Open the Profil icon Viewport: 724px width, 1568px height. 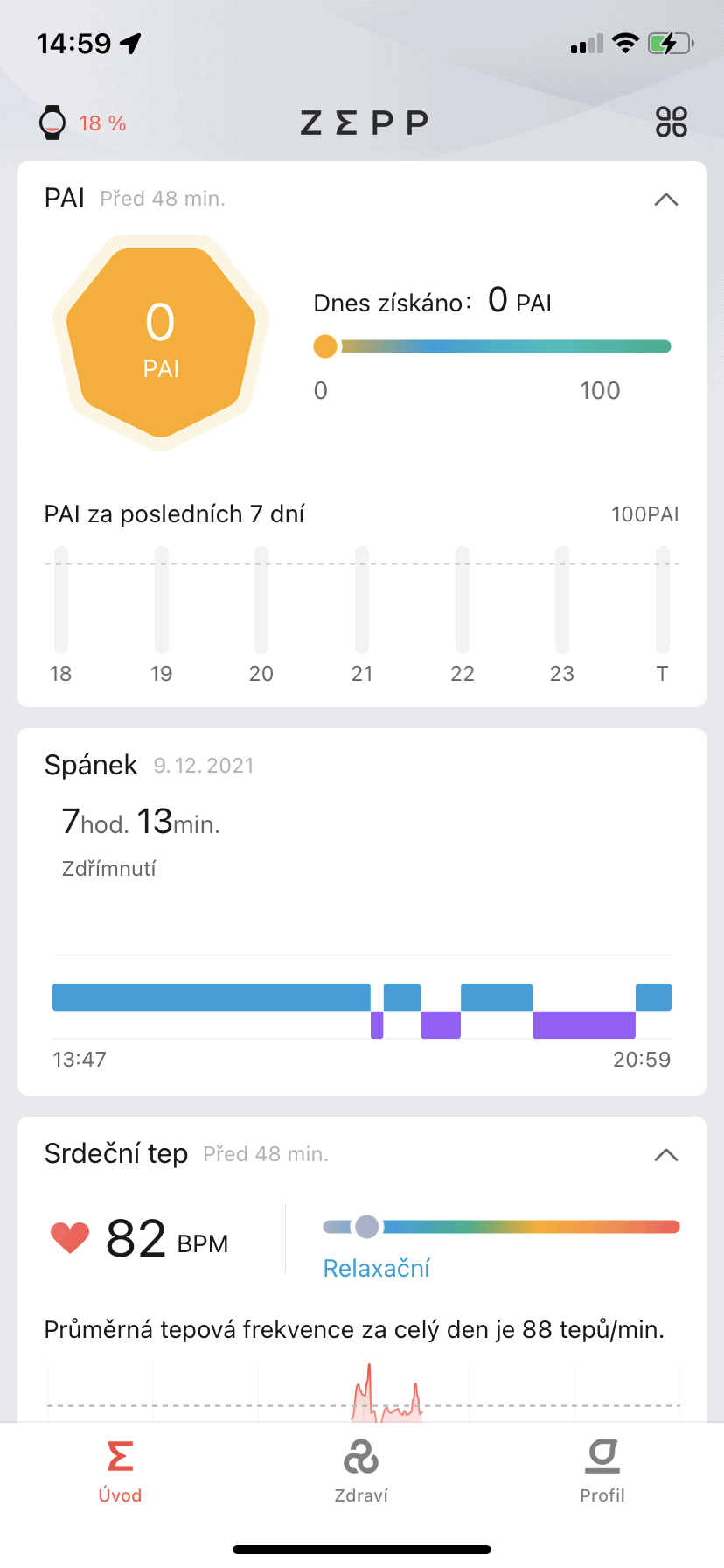[x=602, y=1457]
